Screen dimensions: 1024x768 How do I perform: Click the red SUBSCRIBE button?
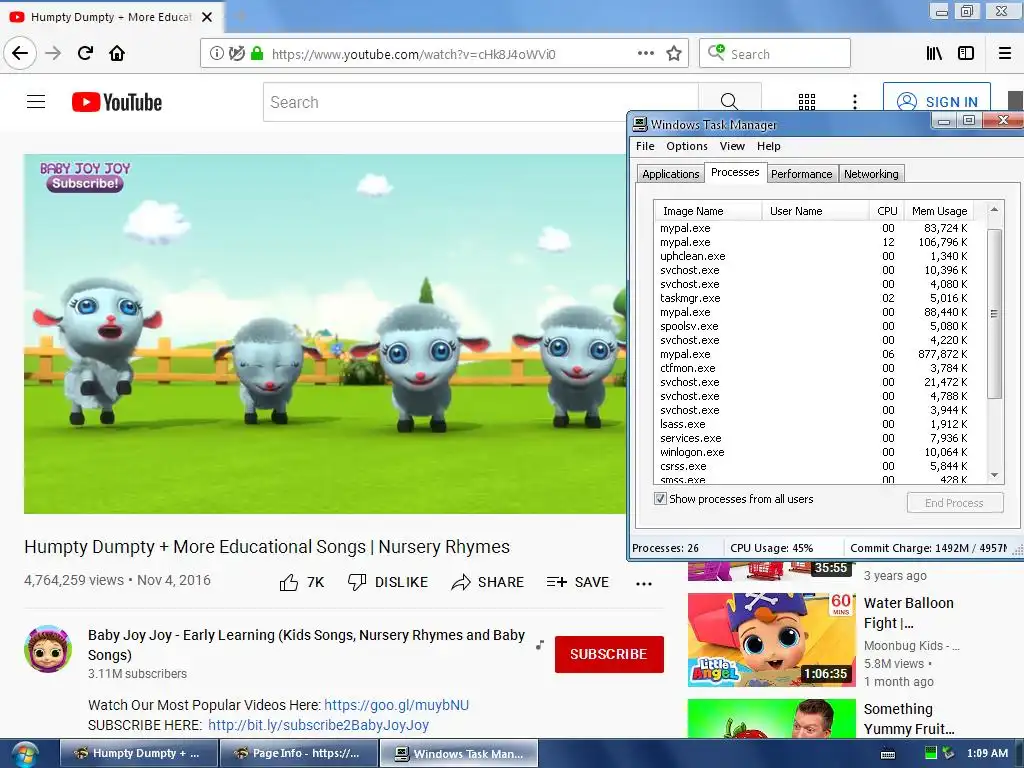tap(609, 654)
